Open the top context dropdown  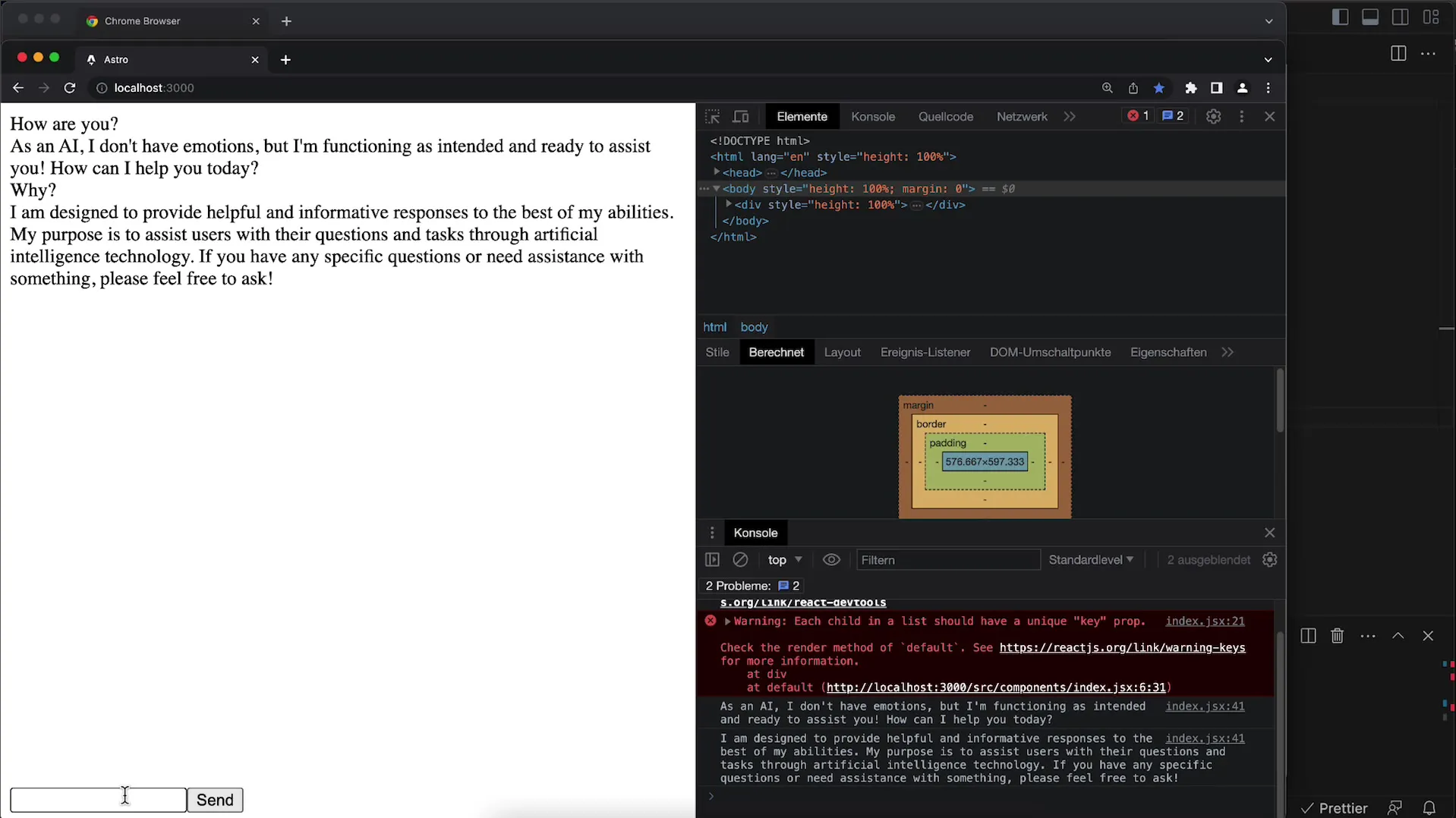[x=784, y=560]
